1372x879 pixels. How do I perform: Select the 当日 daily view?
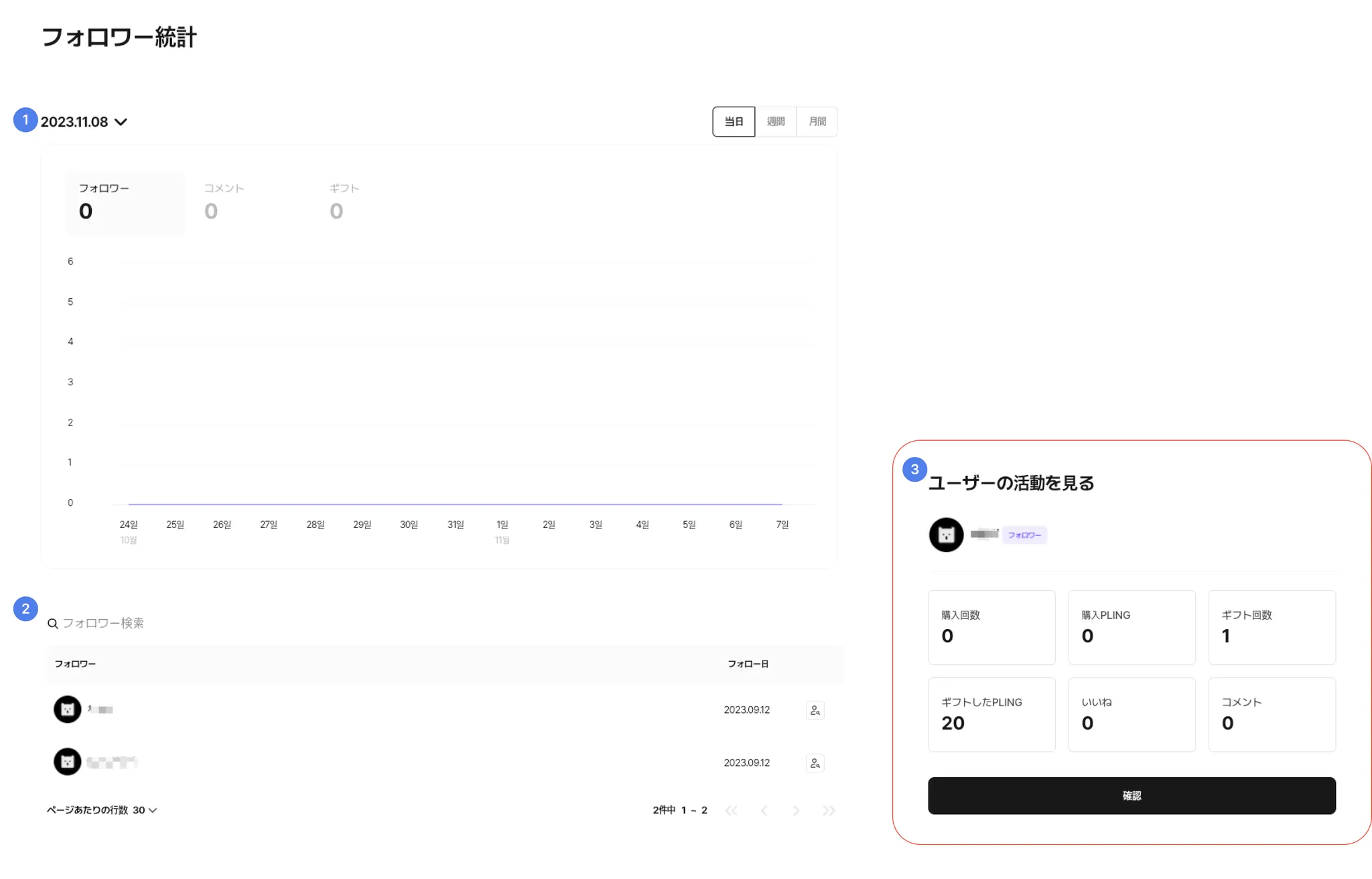734,122
